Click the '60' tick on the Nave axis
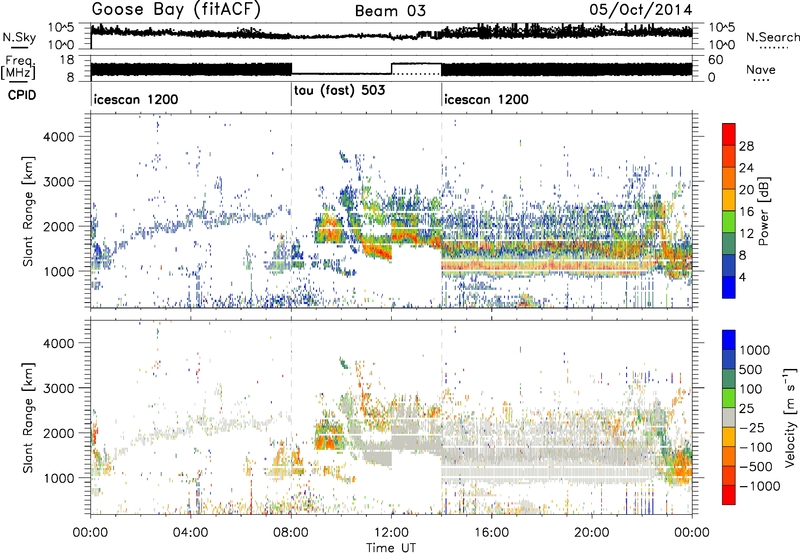Viewport: 800px width, 554px height. (716, 60)
